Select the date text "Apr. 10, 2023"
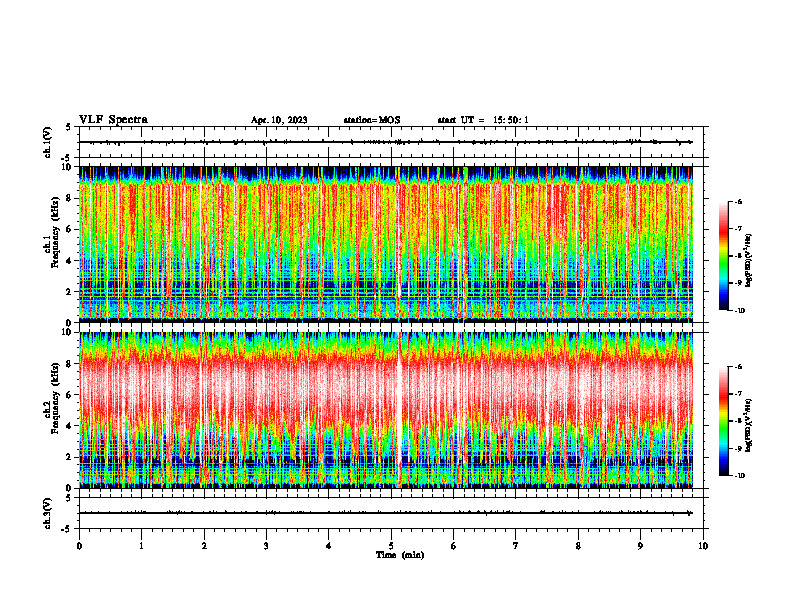792x612 pixels. (x=279, y=120)
